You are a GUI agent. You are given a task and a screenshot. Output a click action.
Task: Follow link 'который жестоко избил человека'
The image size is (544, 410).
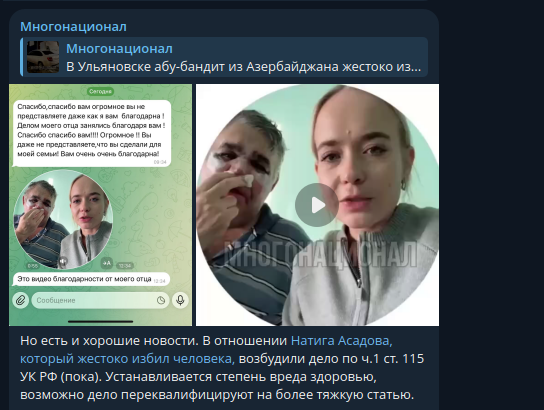pos(127,359)
